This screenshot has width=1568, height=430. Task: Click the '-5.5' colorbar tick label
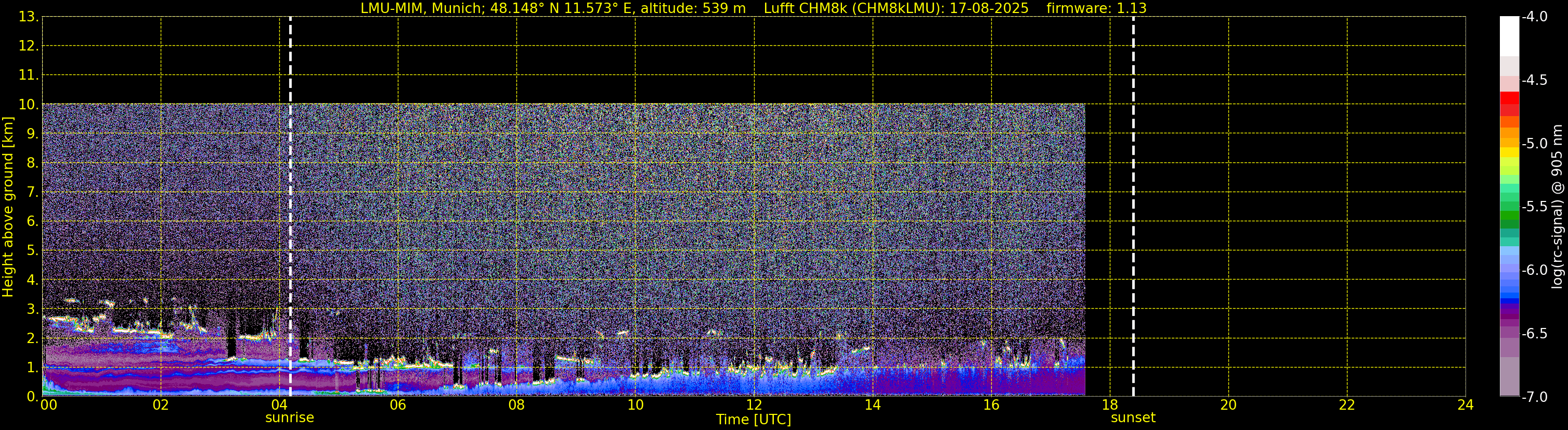[x=1535, y=207]
